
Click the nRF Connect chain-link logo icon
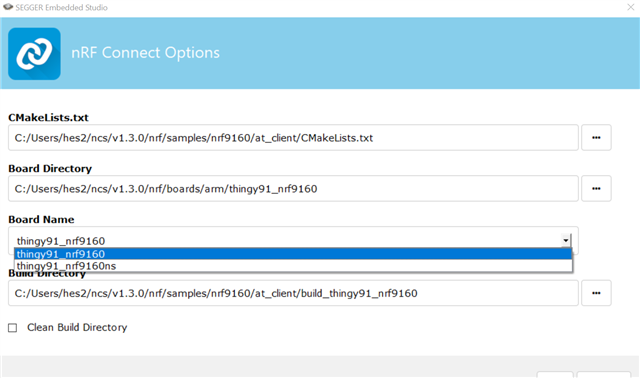click(x=34, y=53)
